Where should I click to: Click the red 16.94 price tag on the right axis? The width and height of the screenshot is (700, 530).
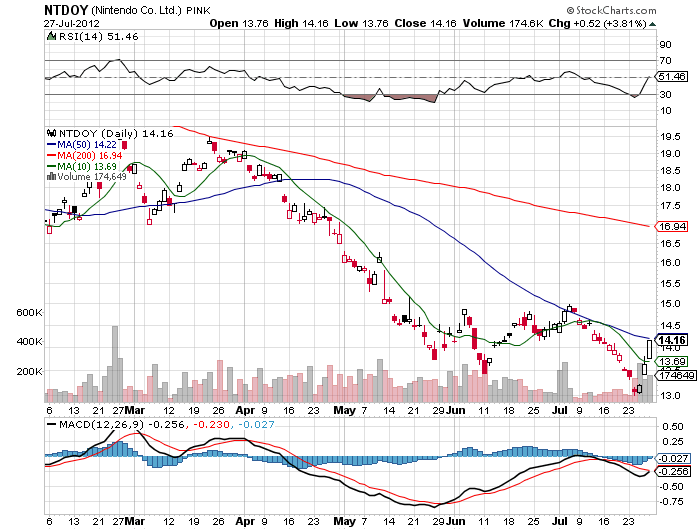pos(672,226)
